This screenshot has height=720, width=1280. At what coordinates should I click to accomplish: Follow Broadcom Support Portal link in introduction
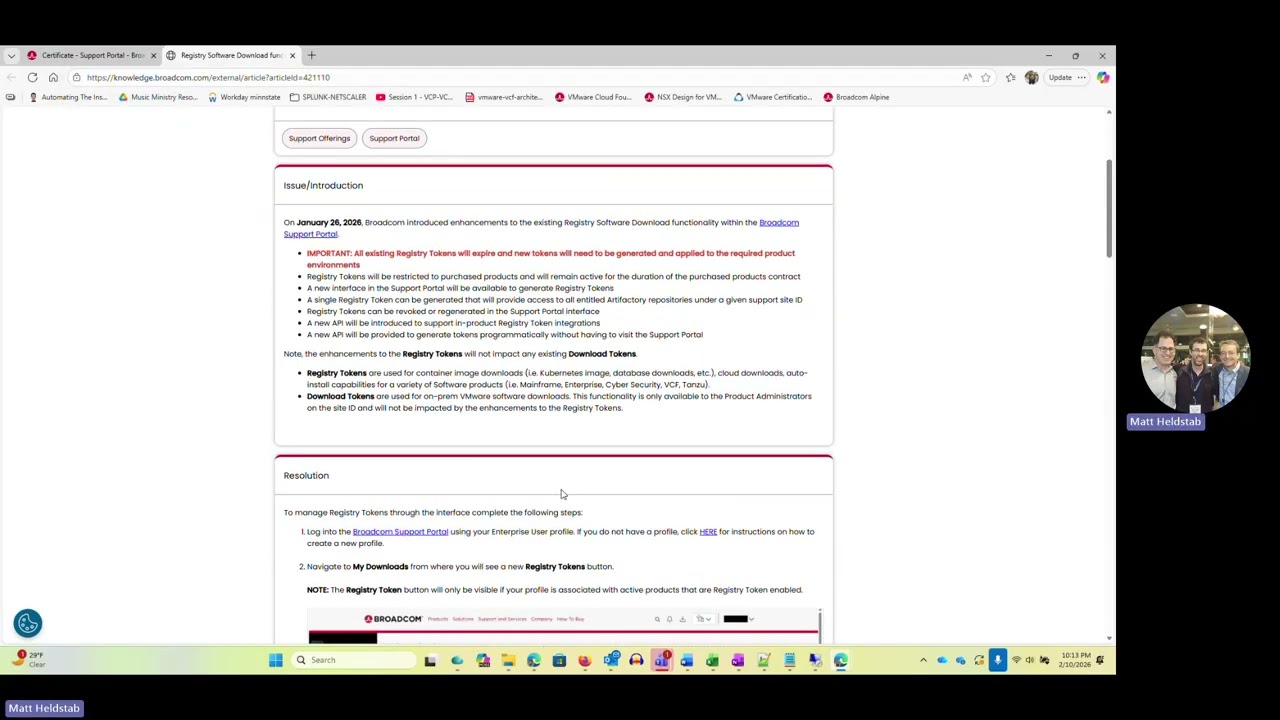(x=541, y=228)
